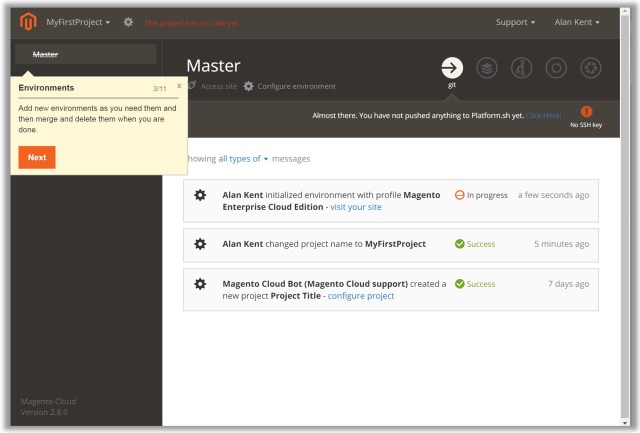This screenshot has height=433, width=640.
Task: Click gear icon on initialized environment message
Action: point(200,196)
